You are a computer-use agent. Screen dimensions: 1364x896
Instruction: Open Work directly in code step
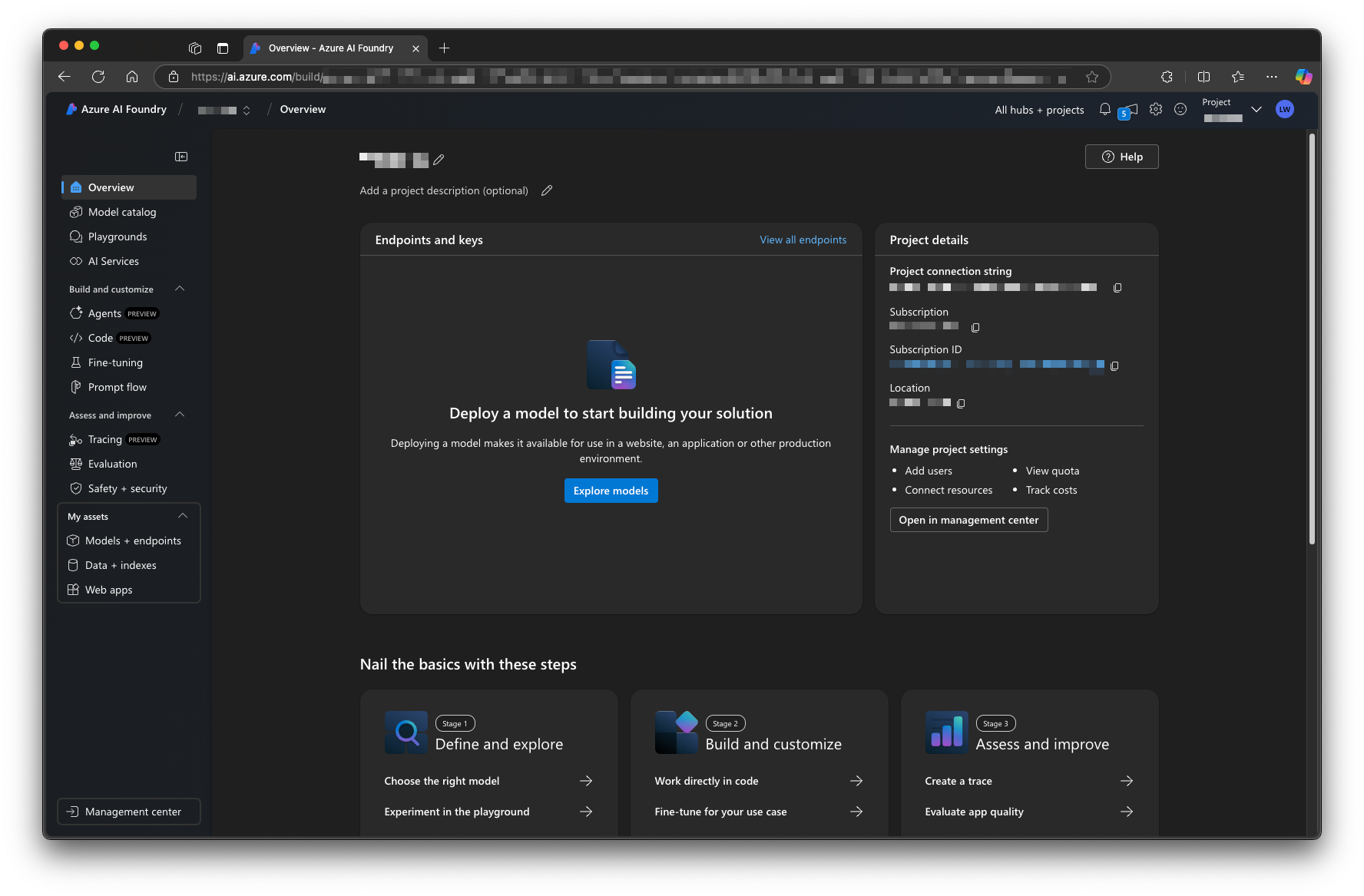click(759, 781)
